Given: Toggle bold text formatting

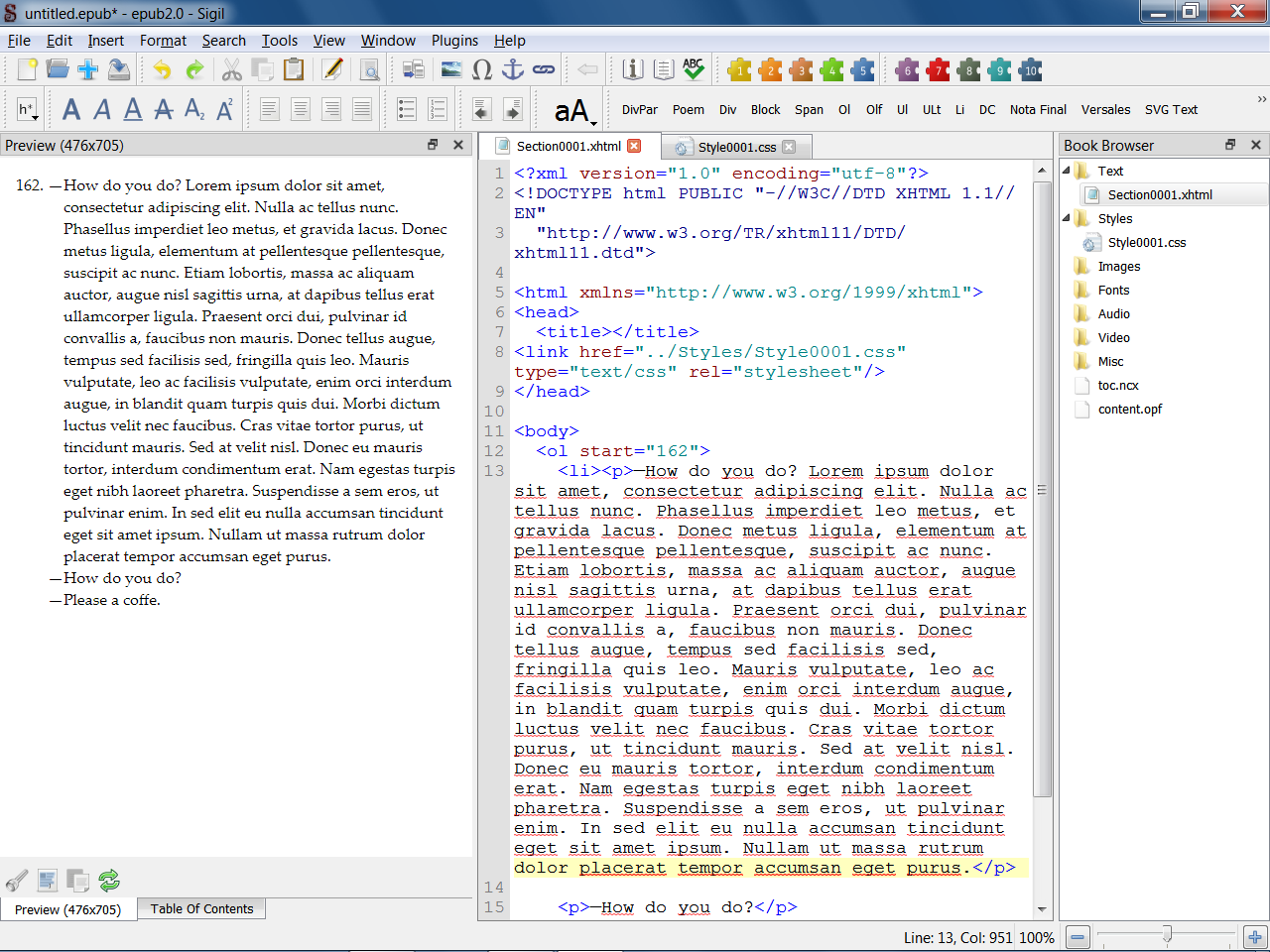Looking at the screenshot, I should click(71, 109).
